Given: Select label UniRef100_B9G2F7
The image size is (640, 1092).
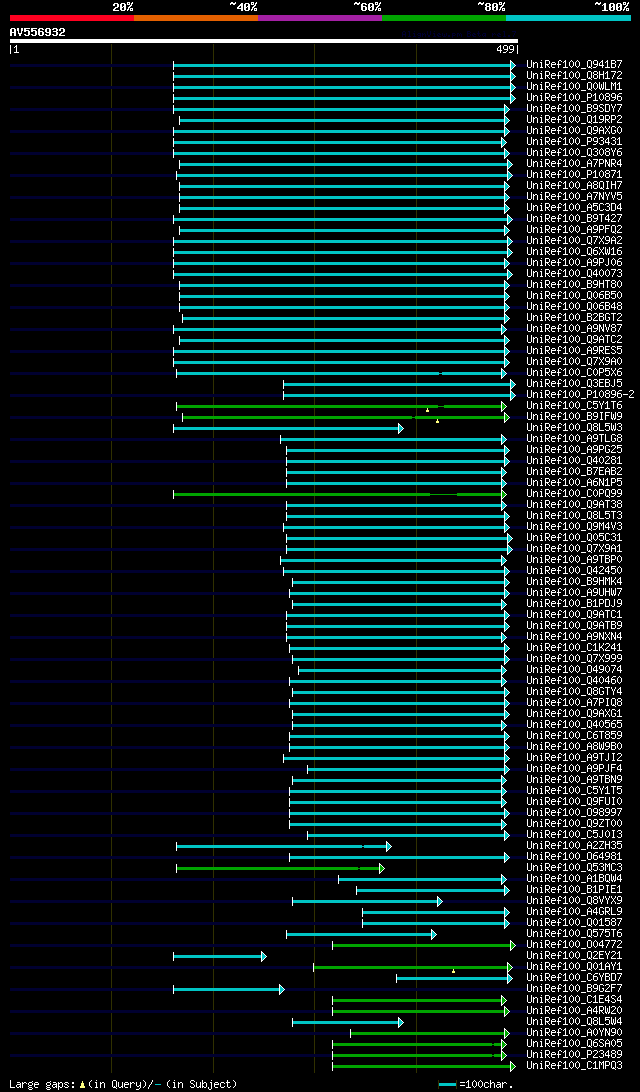Looking at the screenshot, I should [x=575, y=989].
